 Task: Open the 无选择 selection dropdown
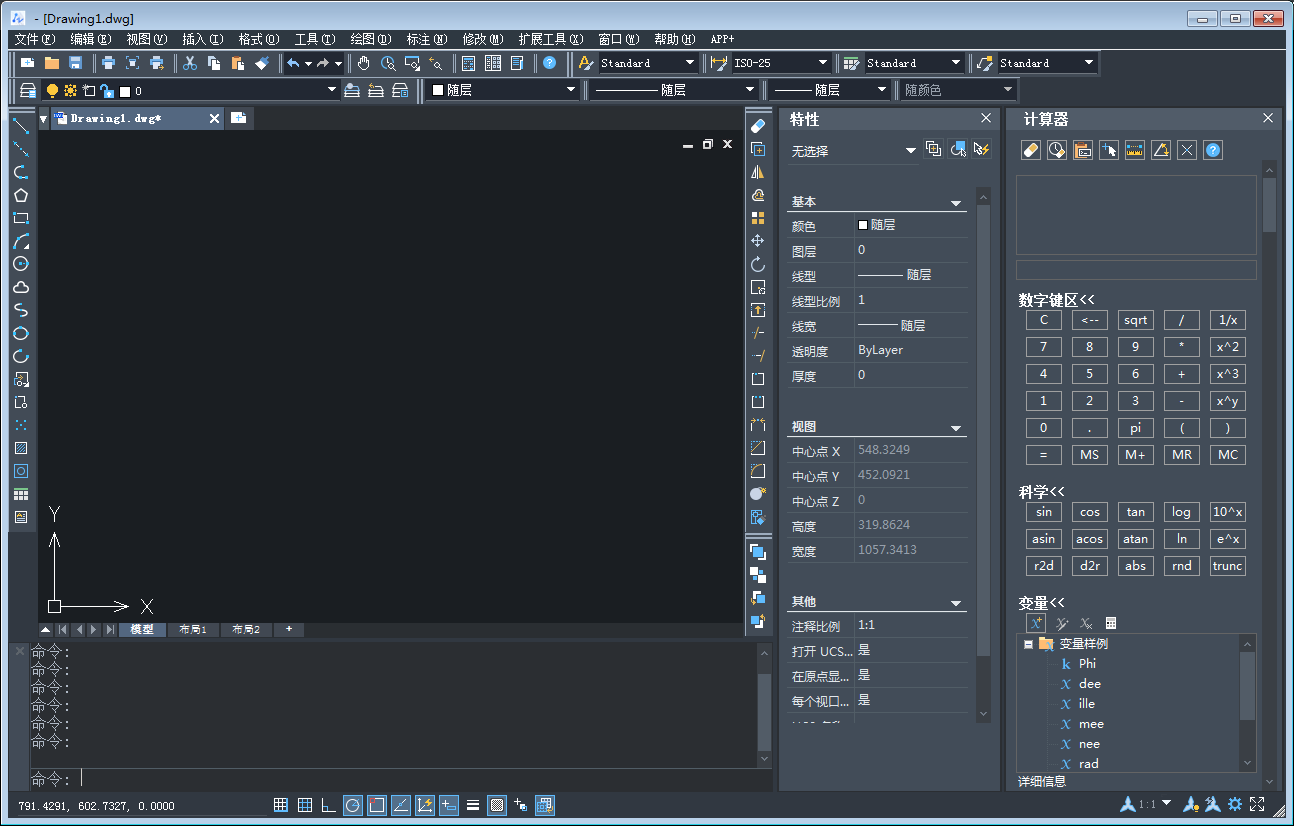coord(910,151)
